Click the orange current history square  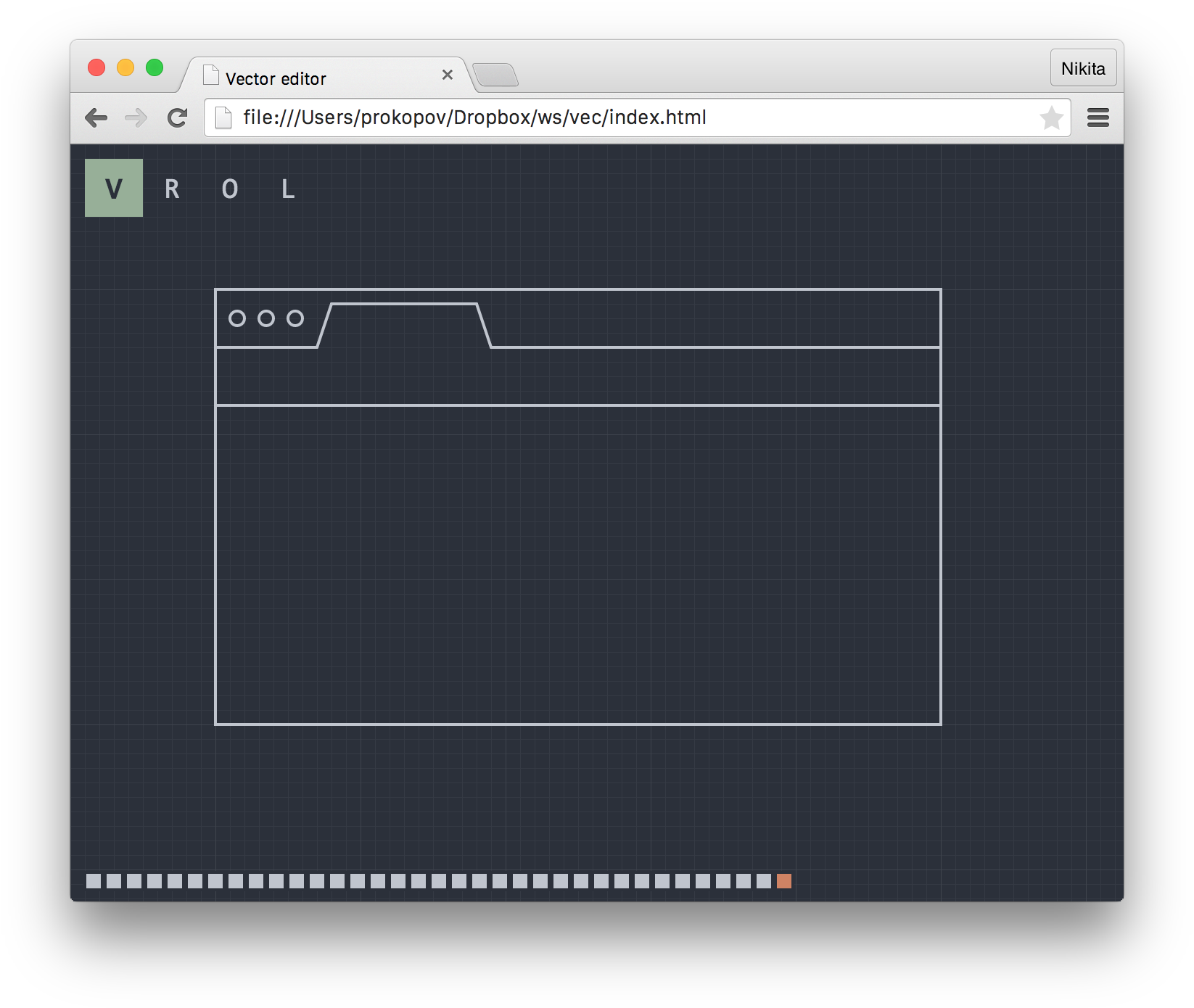click(784, 880)
